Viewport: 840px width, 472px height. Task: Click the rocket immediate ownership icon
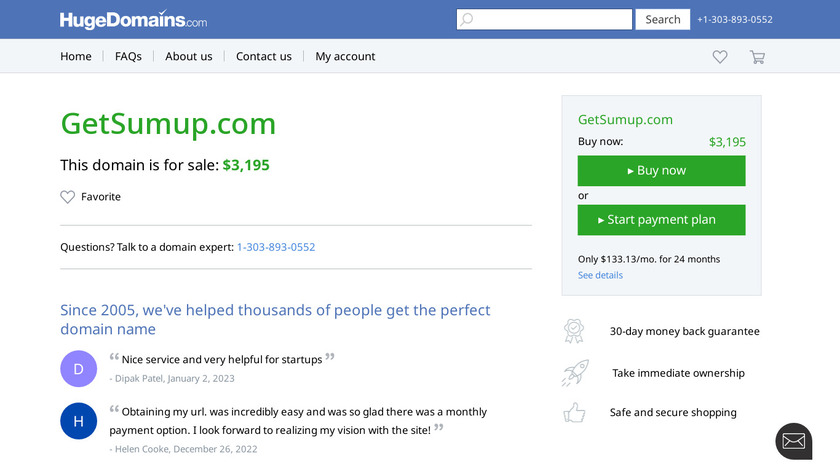[574, 373]
